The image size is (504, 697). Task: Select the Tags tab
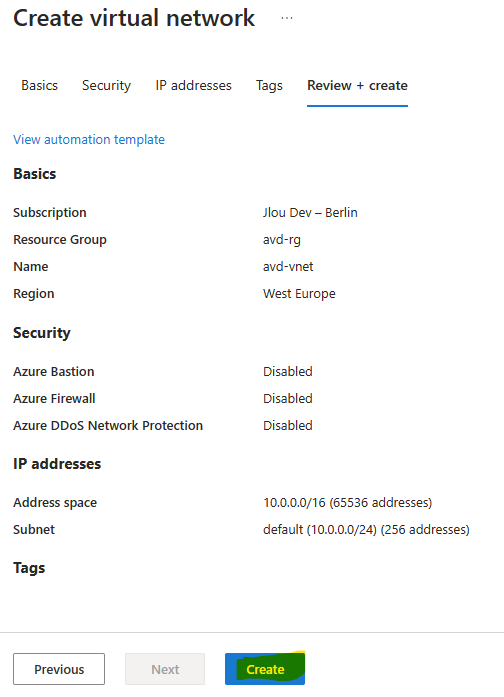point(269,85)
